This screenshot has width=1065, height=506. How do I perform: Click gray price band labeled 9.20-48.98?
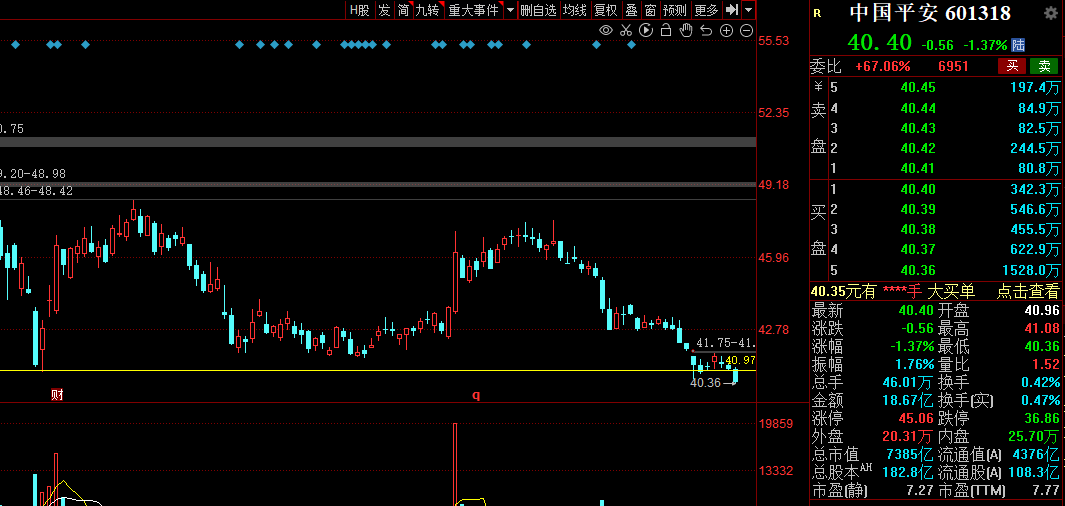point(378,185)
